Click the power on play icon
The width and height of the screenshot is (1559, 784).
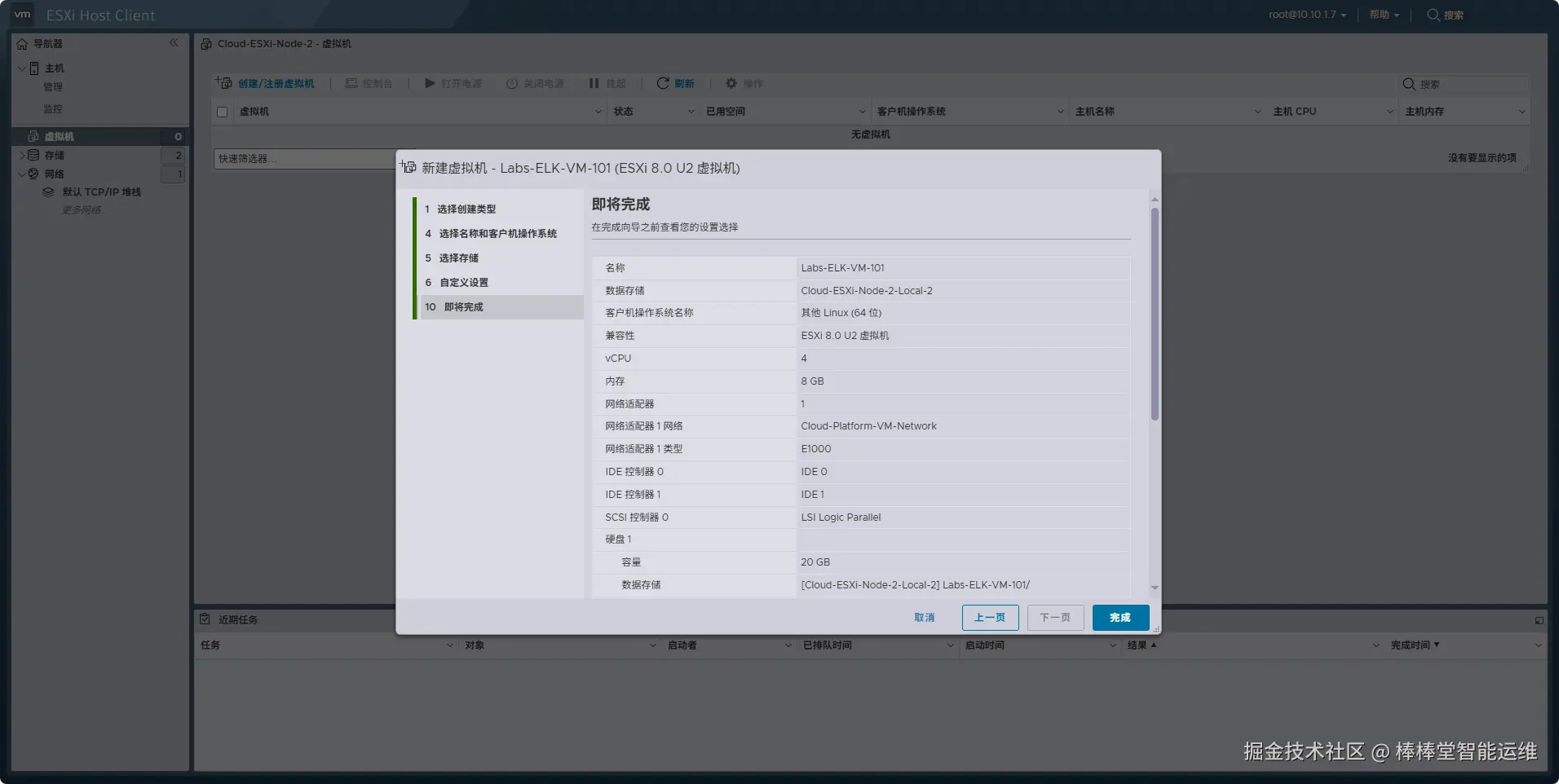pos(430,83)
